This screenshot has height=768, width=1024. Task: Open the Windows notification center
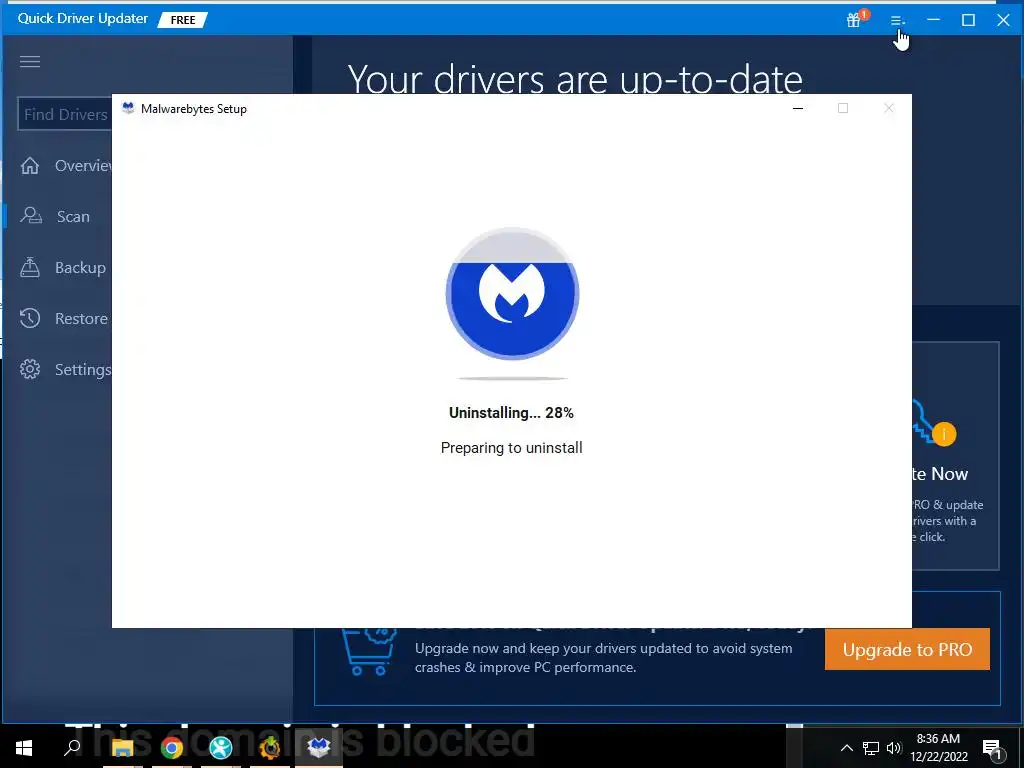[992, 748]
